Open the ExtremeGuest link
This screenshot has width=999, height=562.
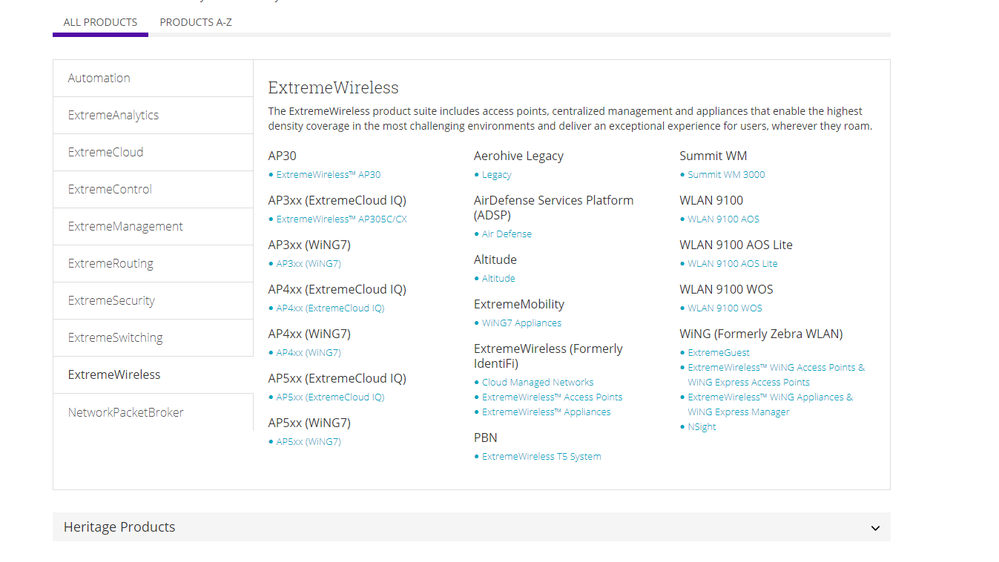pos(718,353)
